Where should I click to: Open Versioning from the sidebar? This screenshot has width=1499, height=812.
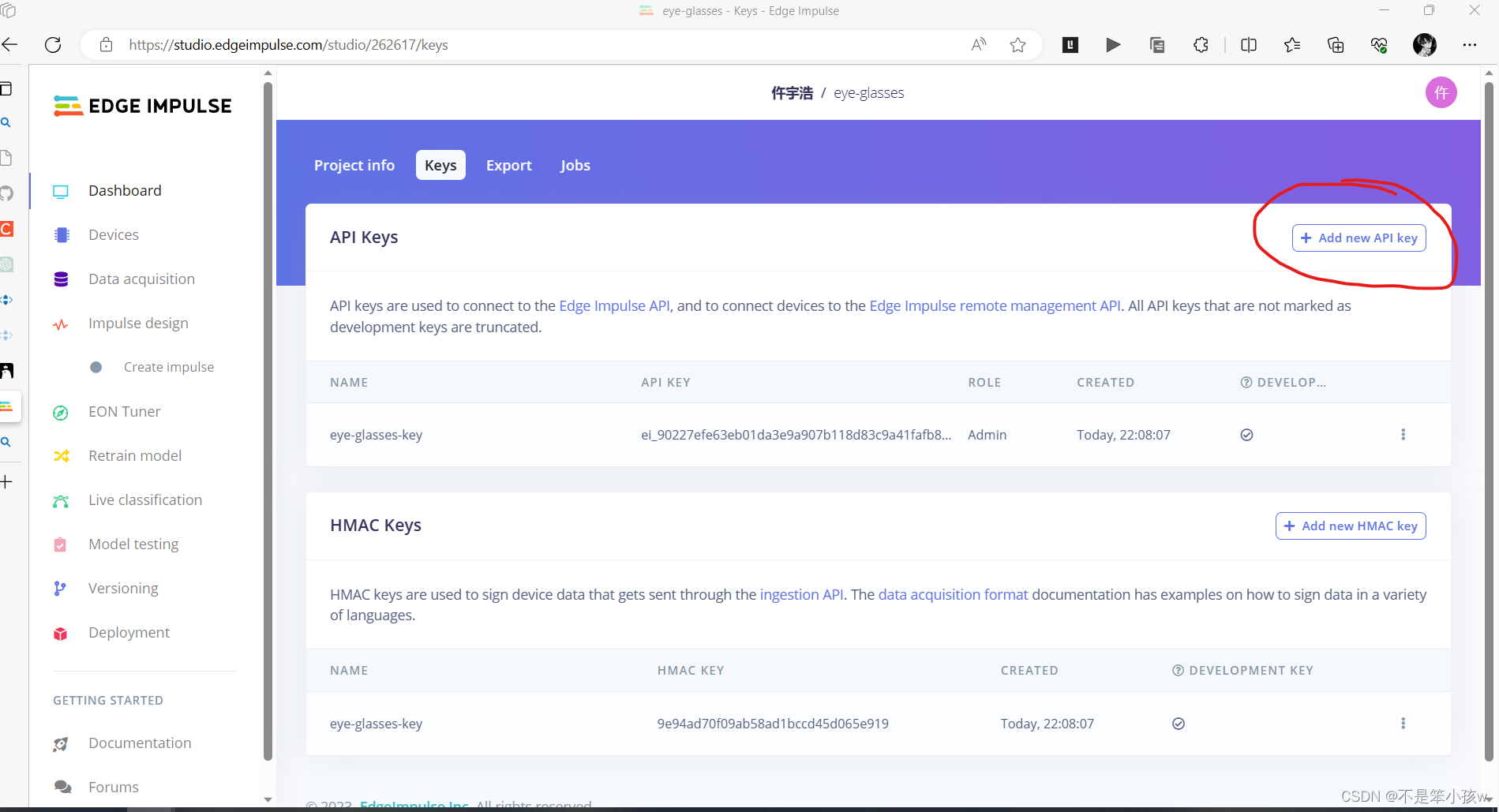pos(123,588)
